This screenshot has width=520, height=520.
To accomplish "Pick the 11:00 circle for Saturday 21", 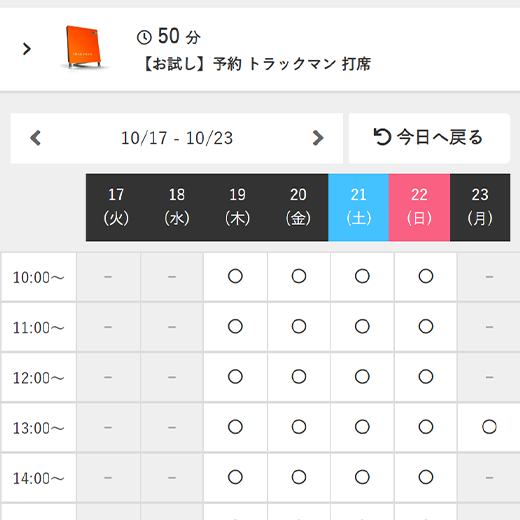I will pyautogui.click(x=362, y=327).
